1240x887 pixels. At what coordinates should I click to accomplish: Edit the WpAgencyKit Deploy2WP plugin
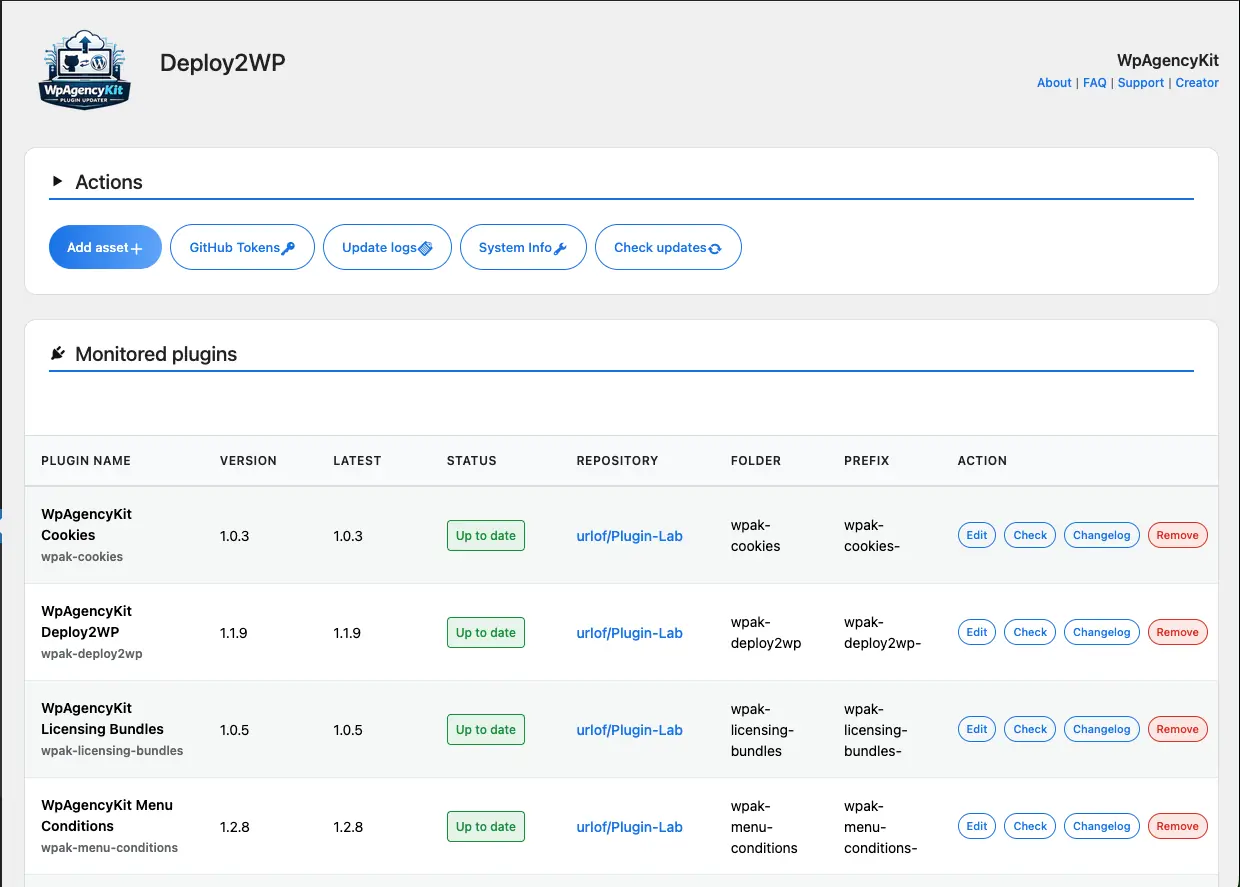click(977, 632)
